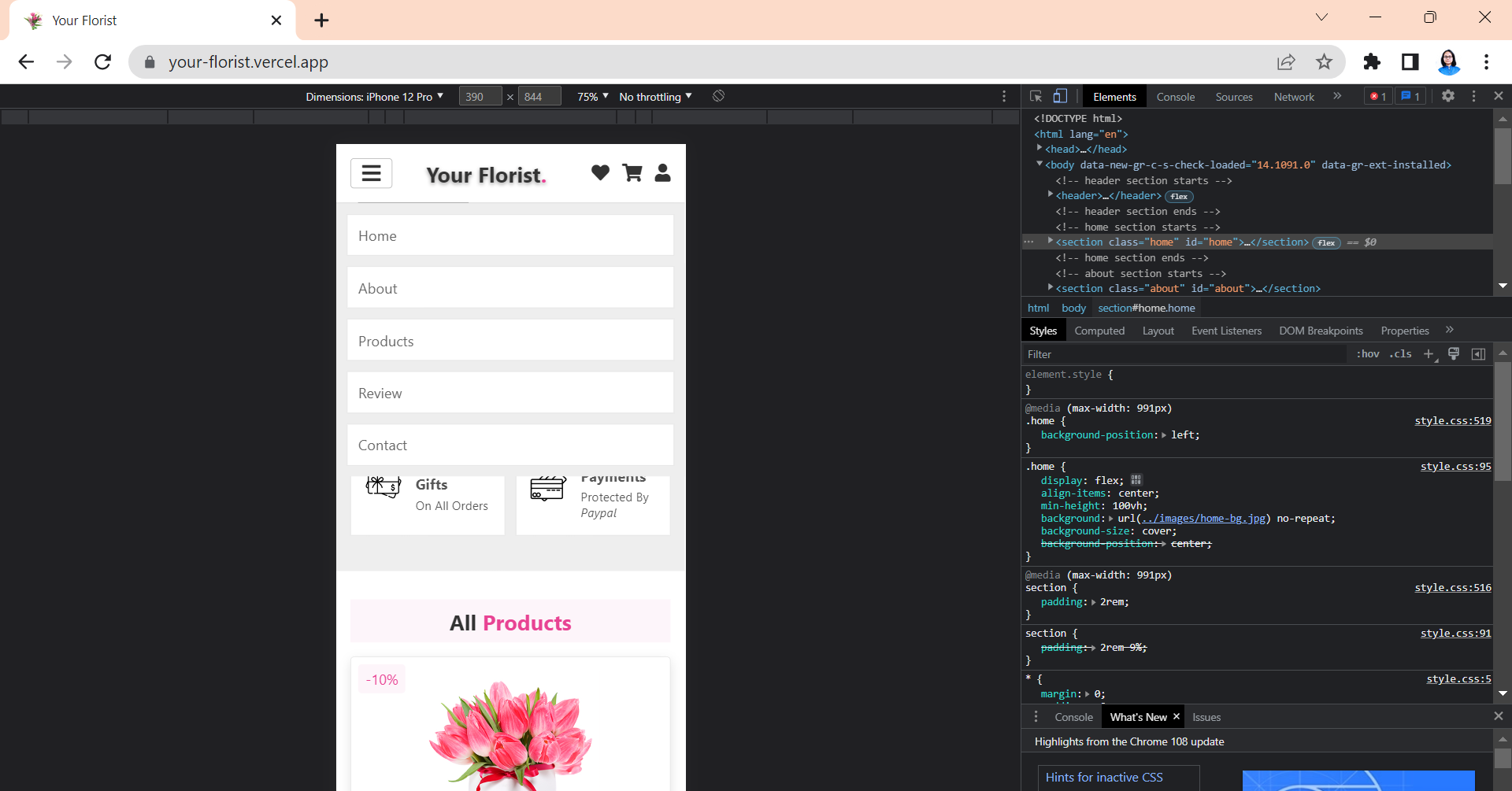The width and height of the screenshot is (1512, 791).
Task: Toggle the .cls classes editor
Action: coord(1400,354)
